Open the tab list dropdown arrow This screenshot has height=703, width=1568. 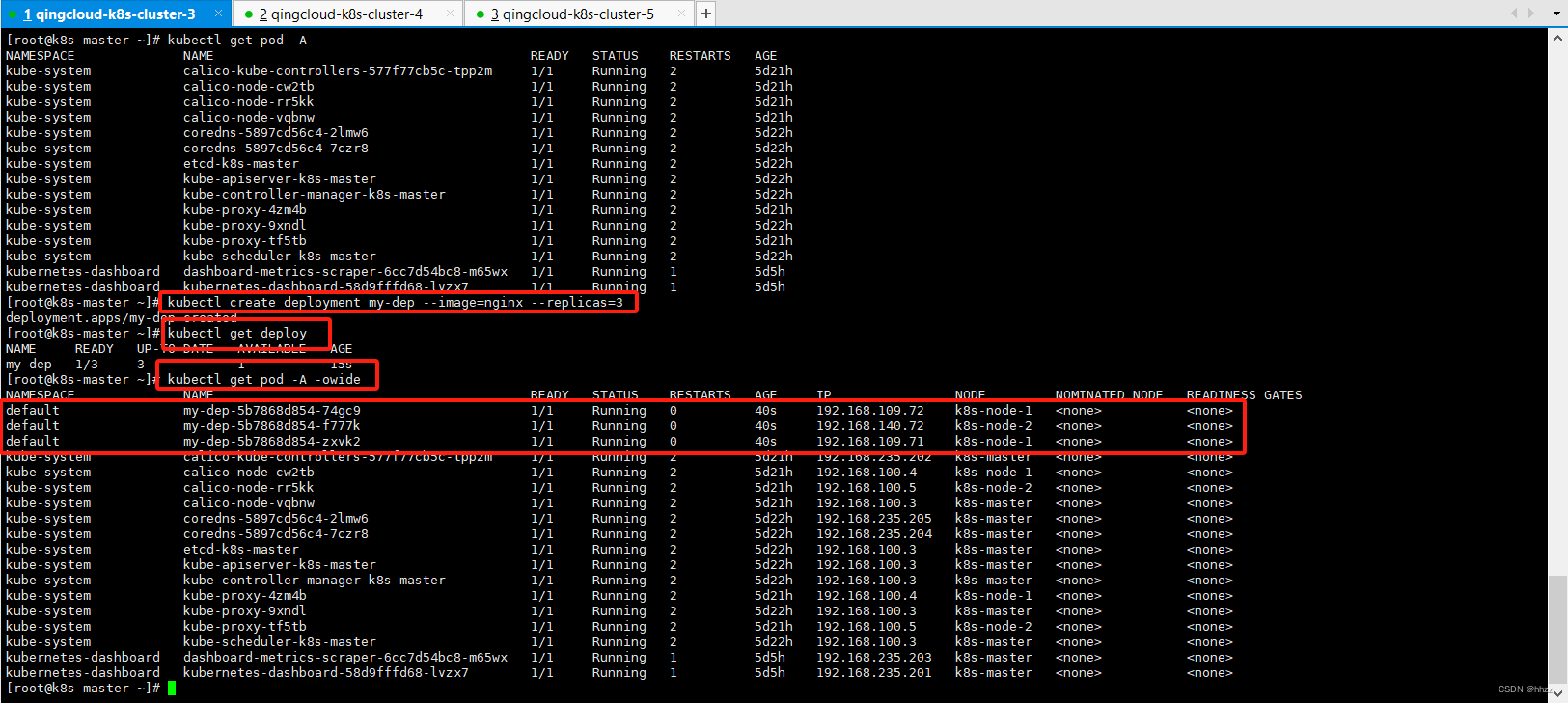1556,14
